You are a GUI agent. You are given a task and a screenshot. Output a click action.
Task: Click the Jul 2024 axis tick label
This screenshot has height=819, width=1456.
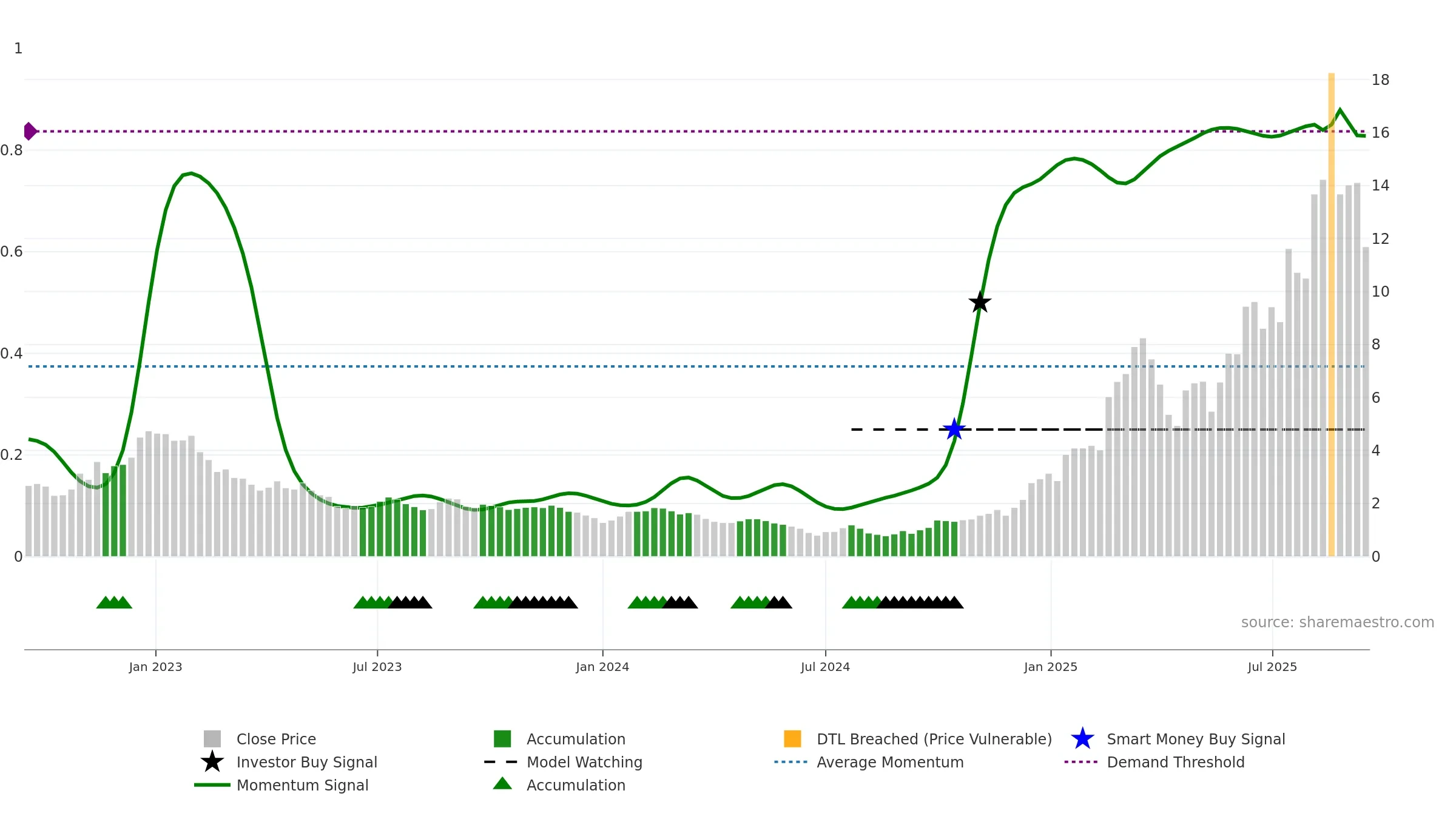825,667
